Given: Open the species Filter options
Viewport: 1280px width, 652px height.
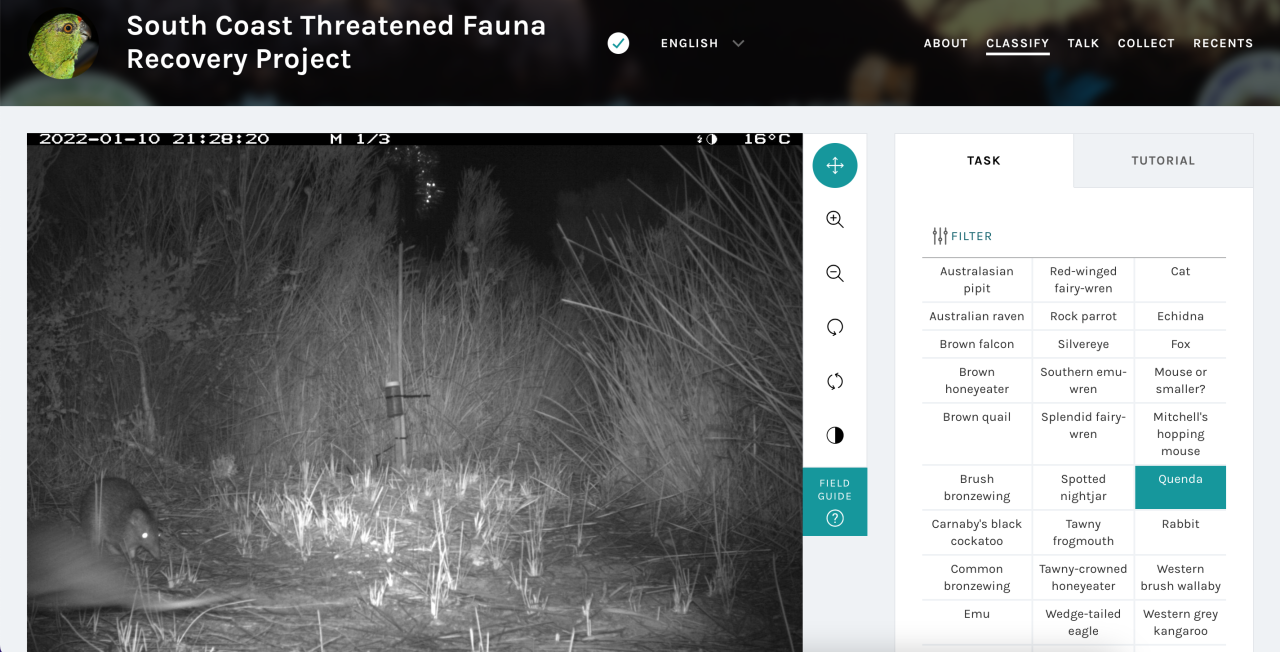Looking at the screenshot, I should pyautogui.click(x=962, y=236).
